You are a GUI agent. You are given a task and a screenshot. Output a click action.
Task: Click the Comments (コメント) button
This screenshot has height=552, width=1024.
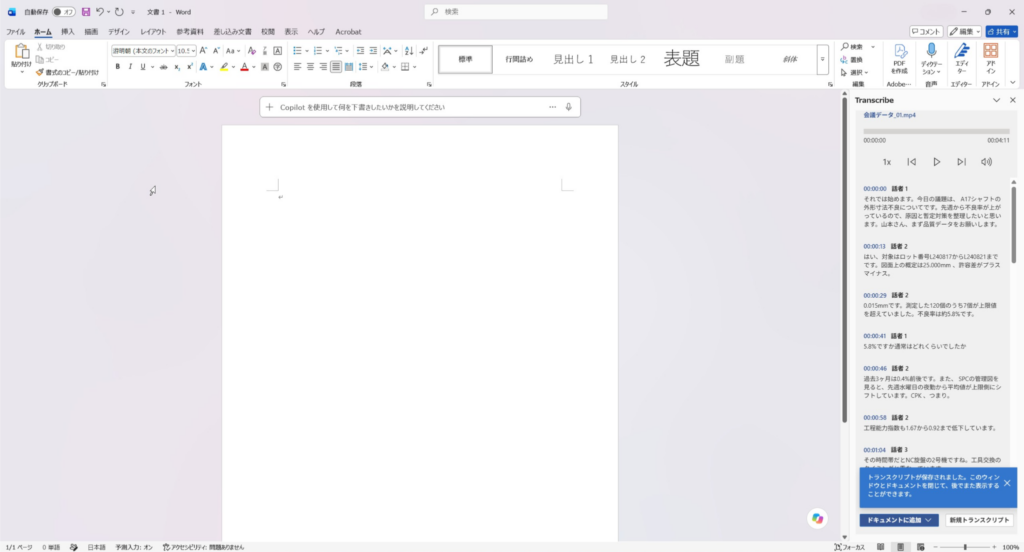click(926, 31)
